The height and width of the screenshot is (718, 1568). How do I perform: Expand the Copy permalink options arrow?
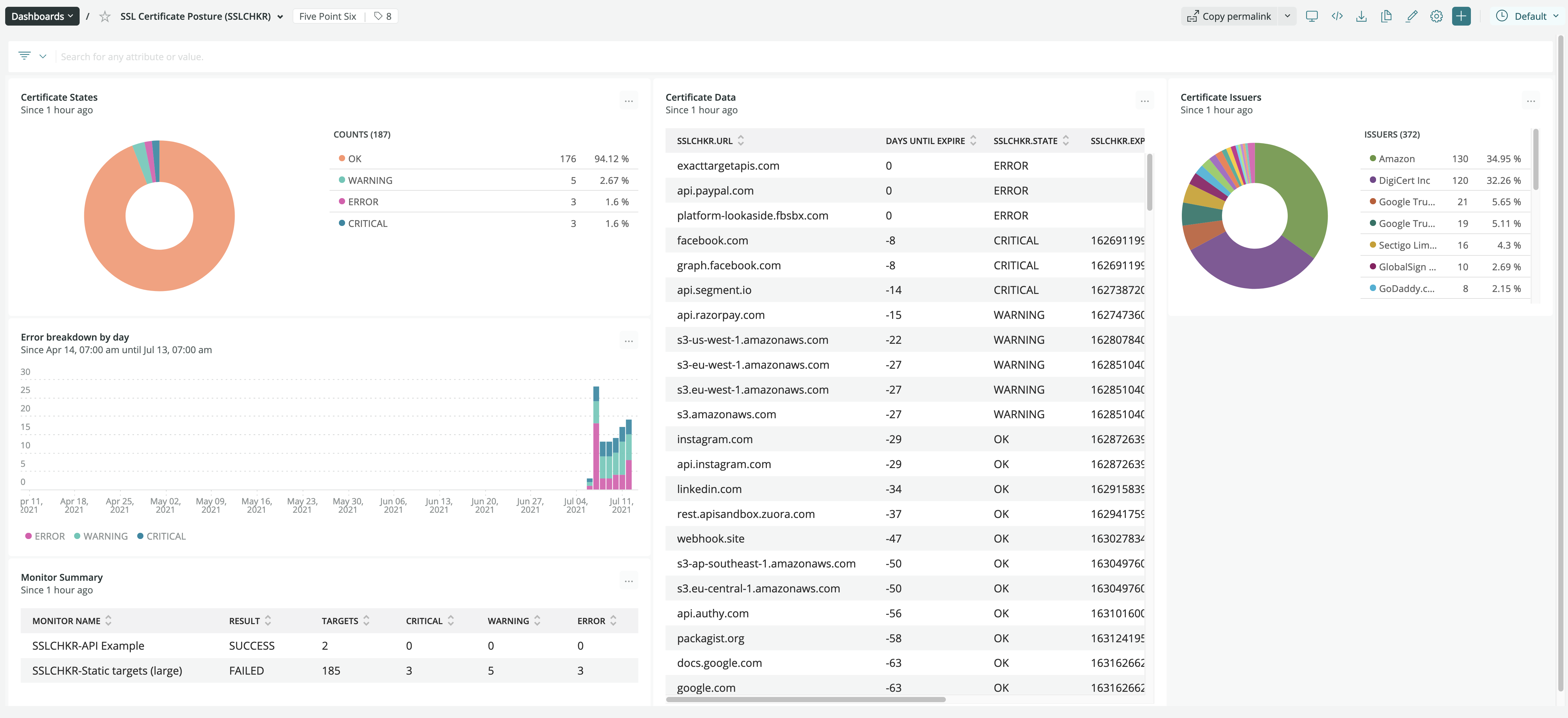(1287, 17)
